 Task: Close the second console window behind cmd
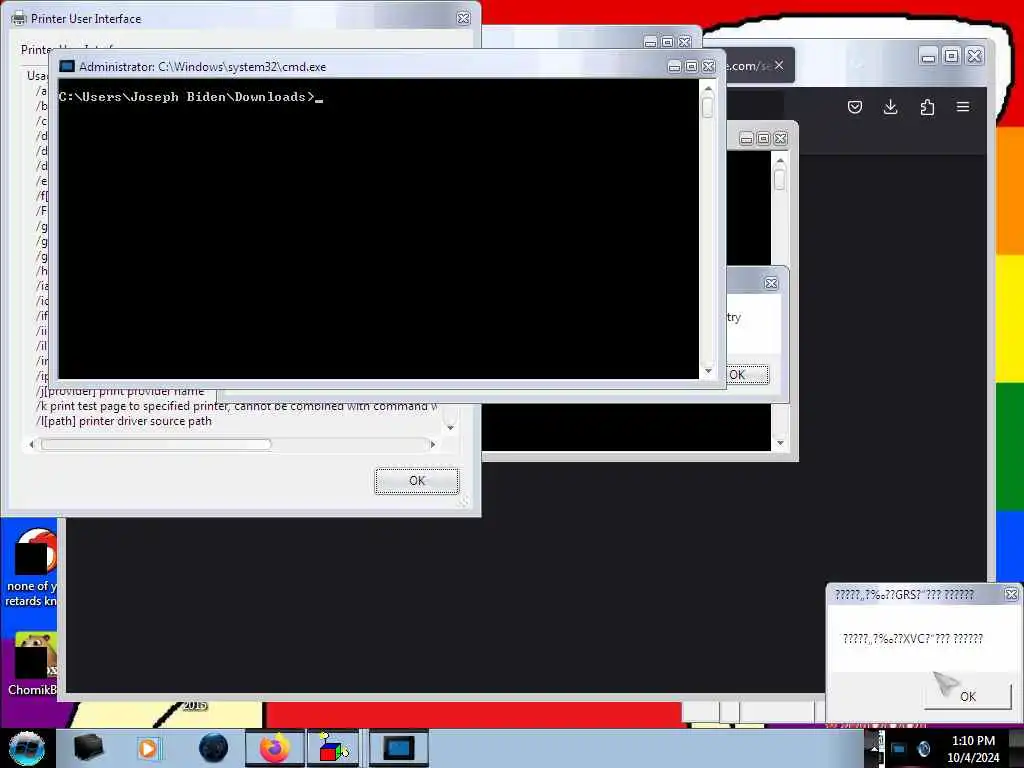click(x=780, y=139)
